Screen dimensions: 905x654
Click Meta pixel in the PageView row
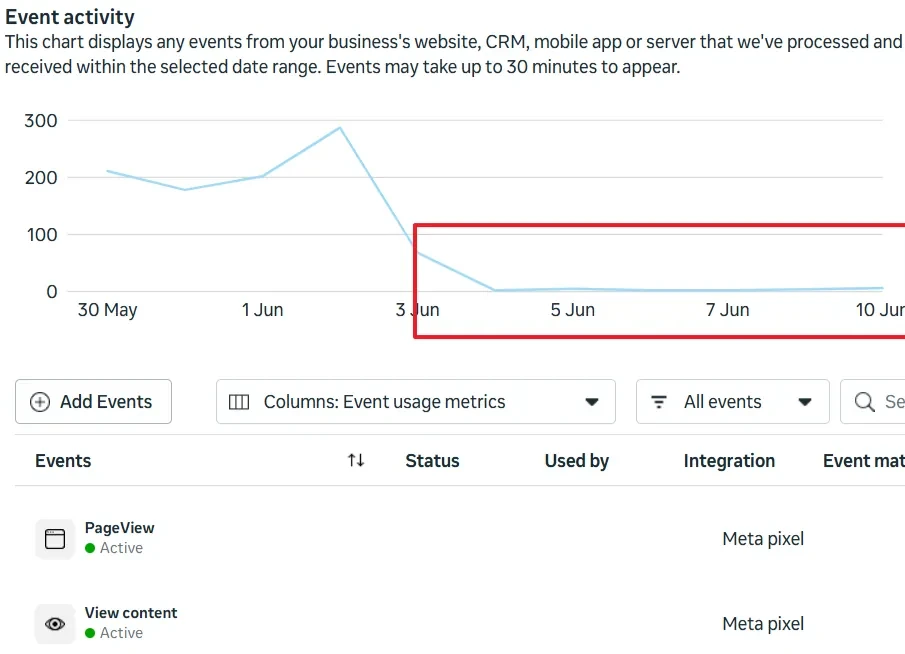763,539
